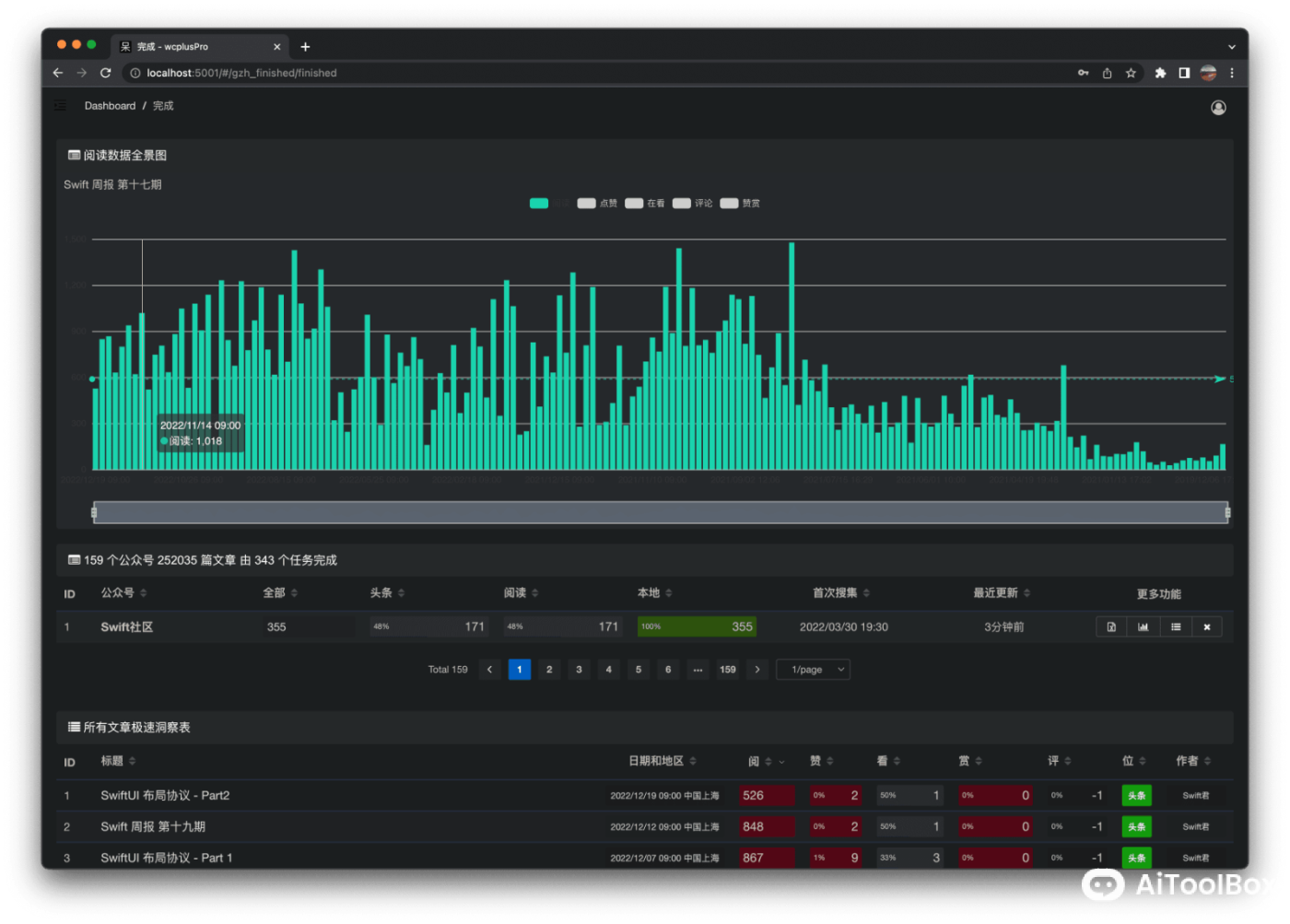Click the chart data zoom slider bar

tap(661, 512)
